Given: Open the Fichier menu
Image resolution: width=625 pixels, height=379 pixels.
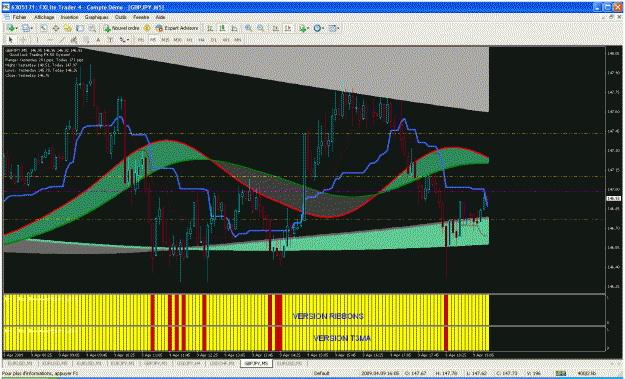Looking at the screenshot, I should 19,18.
